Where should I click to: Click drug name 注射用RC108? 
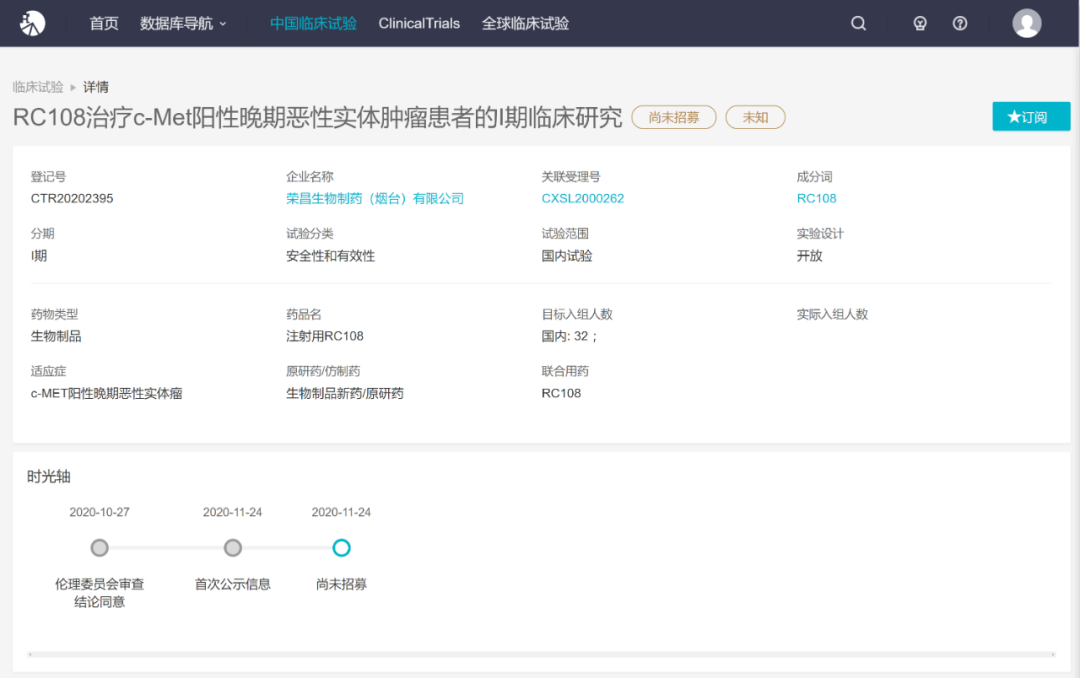tap(325, 336)
